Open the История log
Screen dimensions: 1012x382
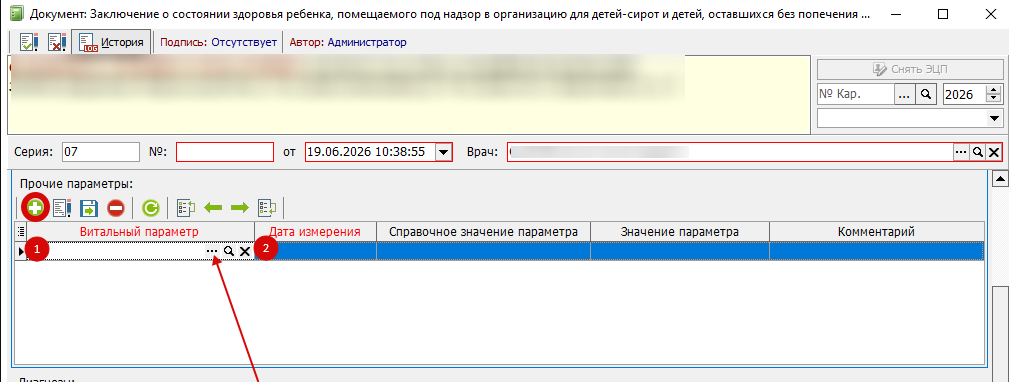(x=111, y=43)
